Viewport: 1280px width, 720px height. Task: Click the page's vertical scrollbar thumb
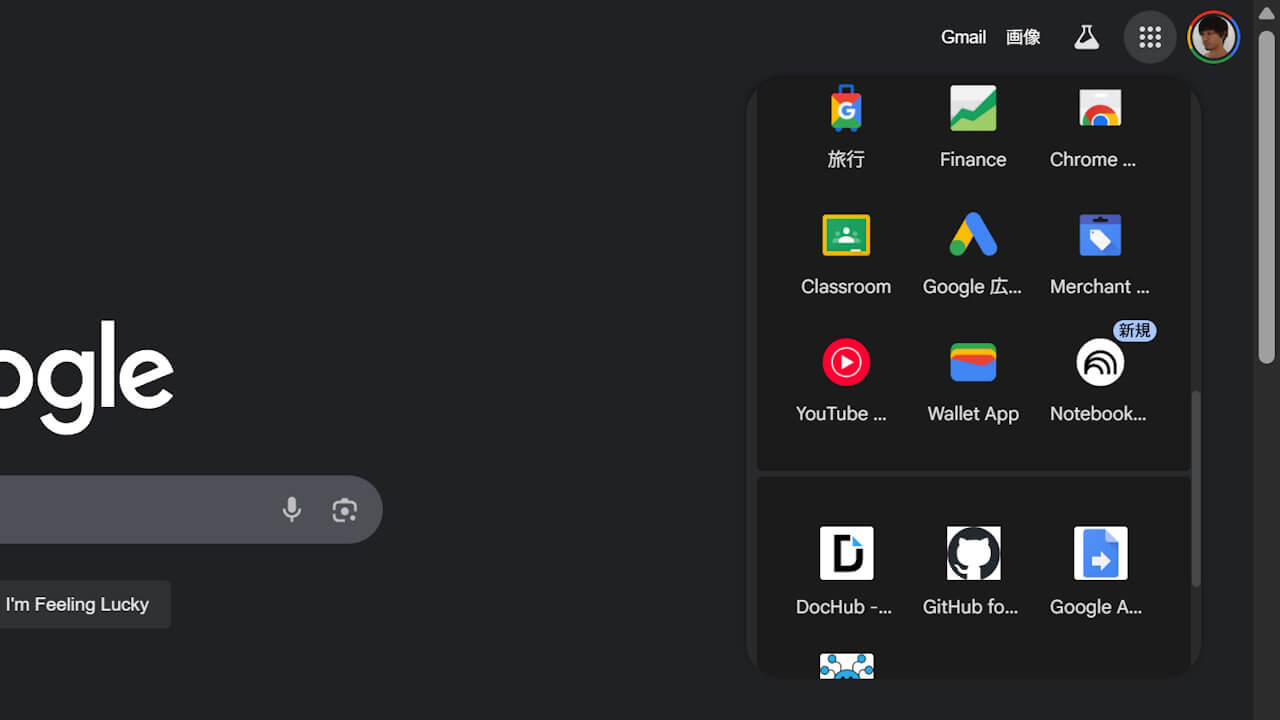[1267, 195]
